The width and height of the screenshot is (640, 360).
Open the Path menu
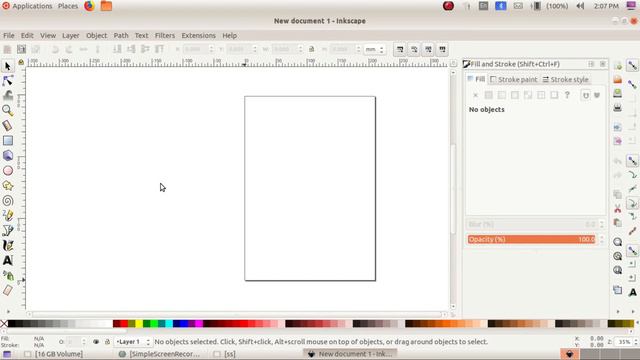pyautogui.click(x=121, y=36)
